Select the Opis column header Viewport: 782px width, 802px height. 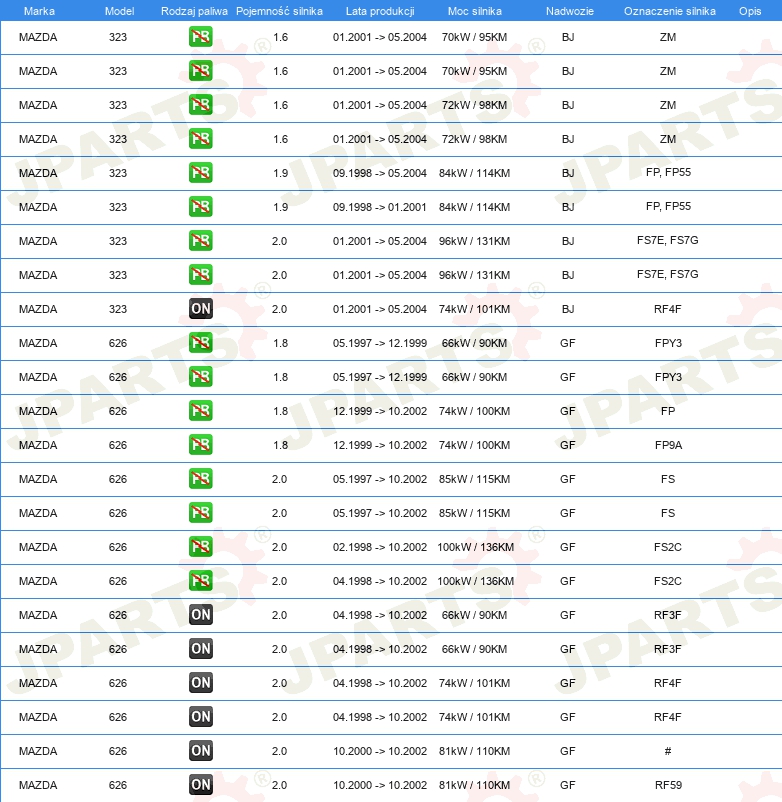coord(750,11)
